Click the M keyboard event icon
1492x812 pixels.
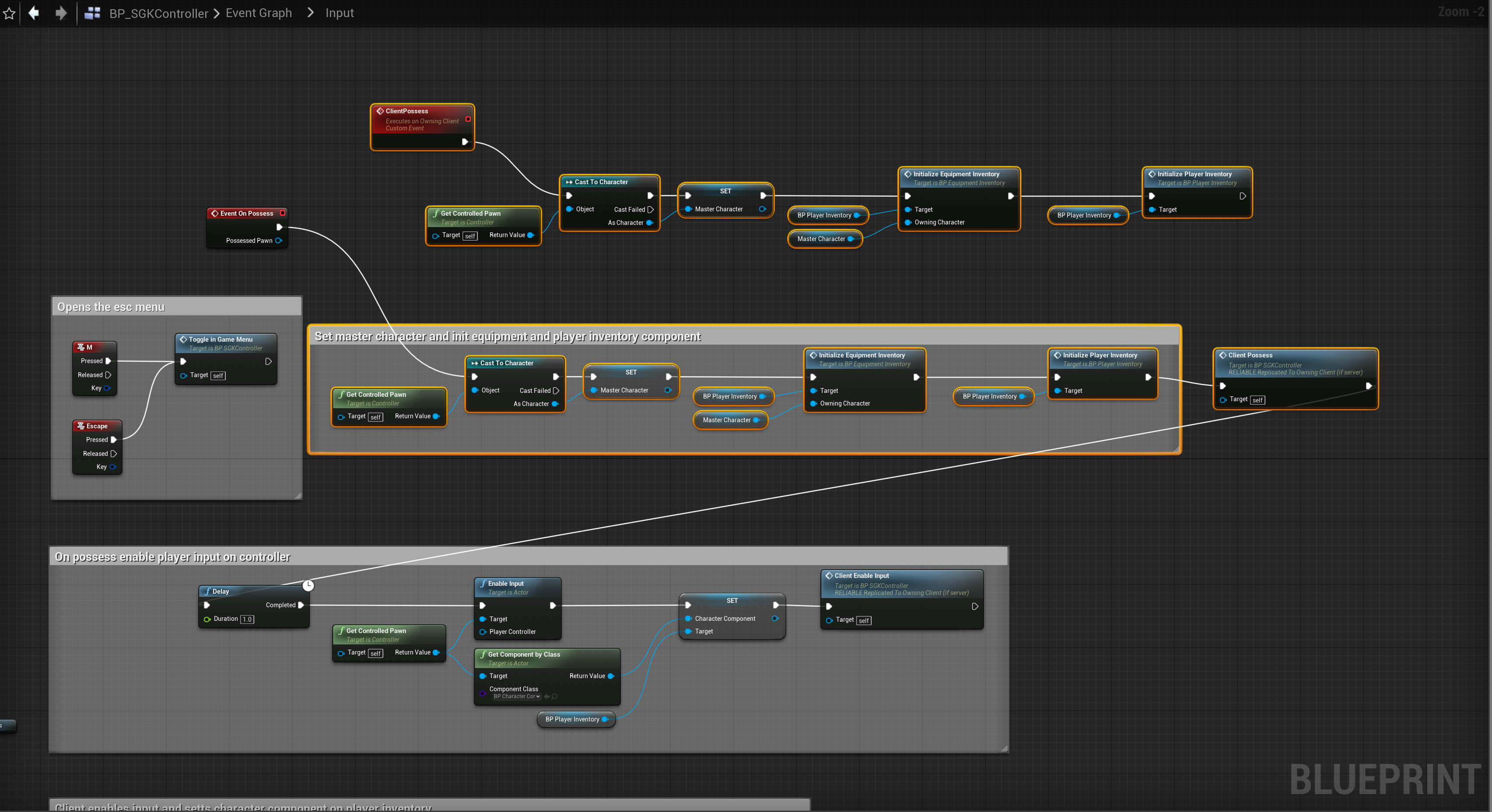tap(81, 347)
